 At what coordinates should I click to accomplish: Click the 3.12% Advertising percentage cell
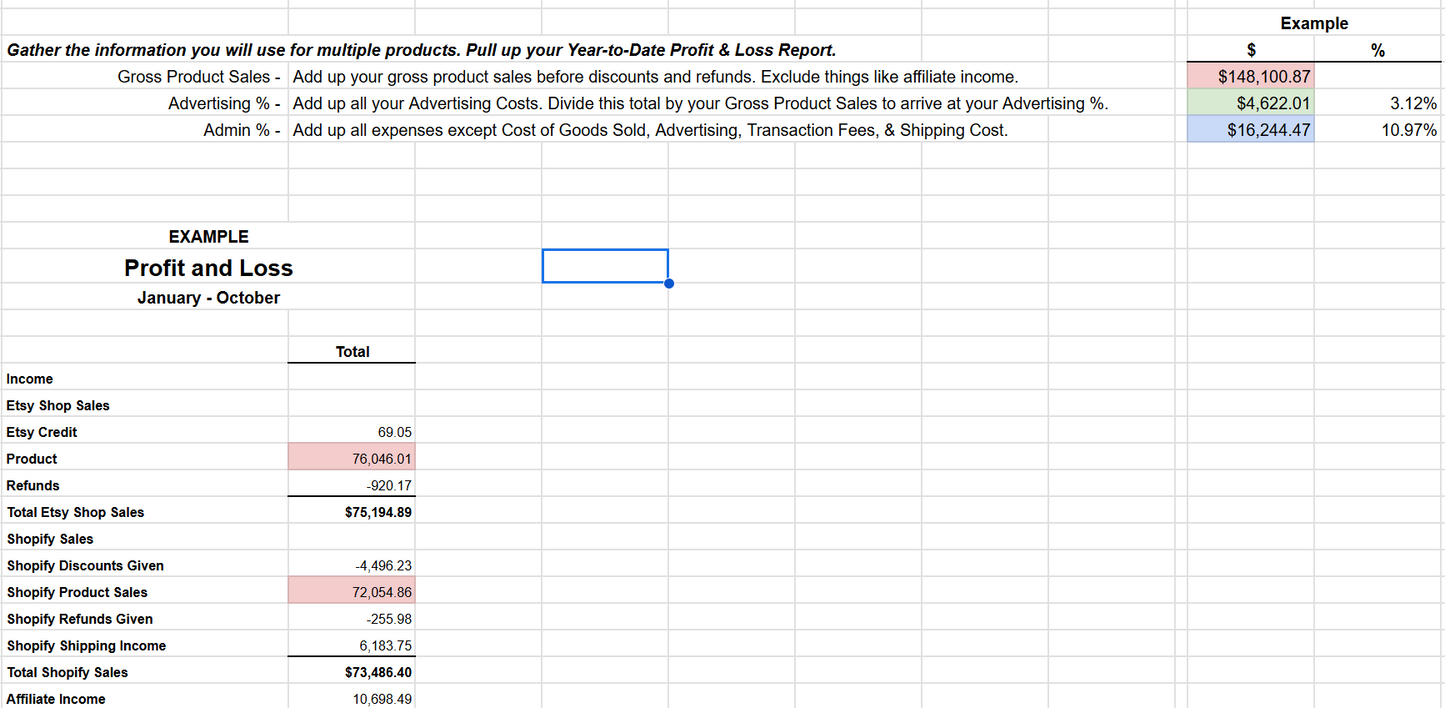tap(1378, 103)
